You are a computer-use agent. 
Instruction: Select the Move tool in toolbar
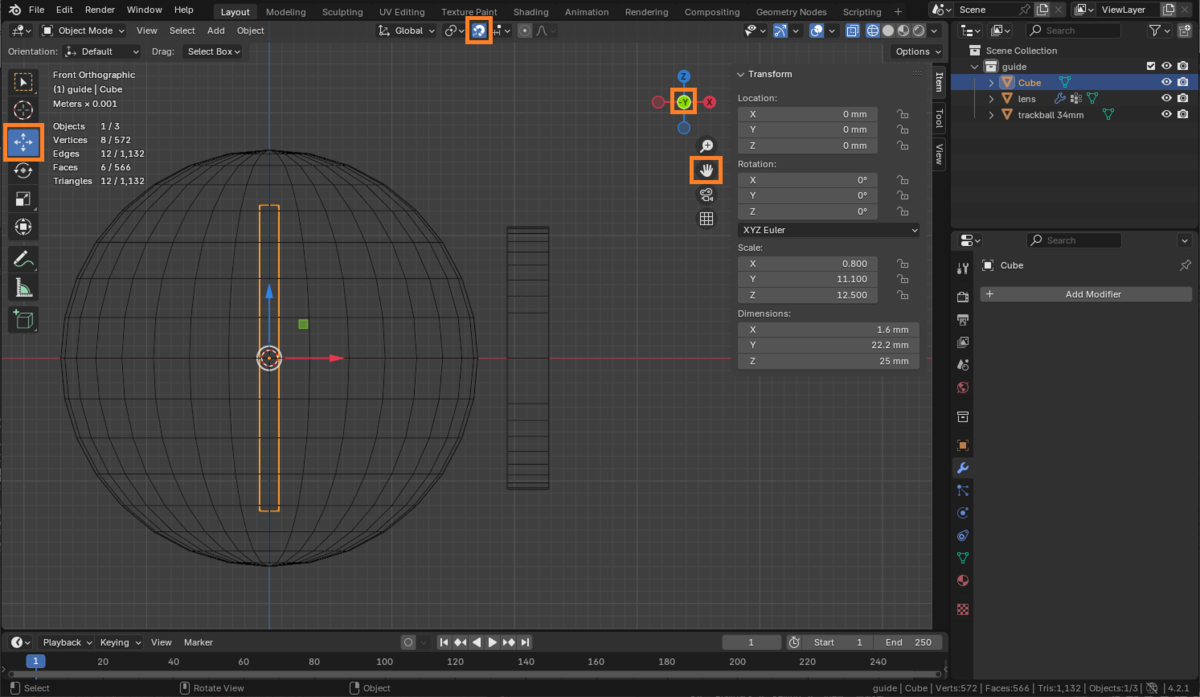(x=23, y=143)
